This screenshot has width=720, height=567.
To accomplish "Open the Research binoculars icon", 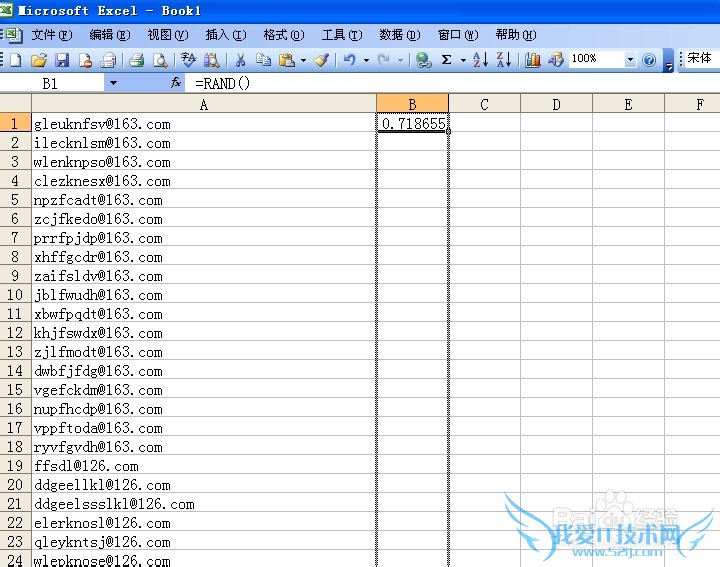I will [x=211, y=60].
